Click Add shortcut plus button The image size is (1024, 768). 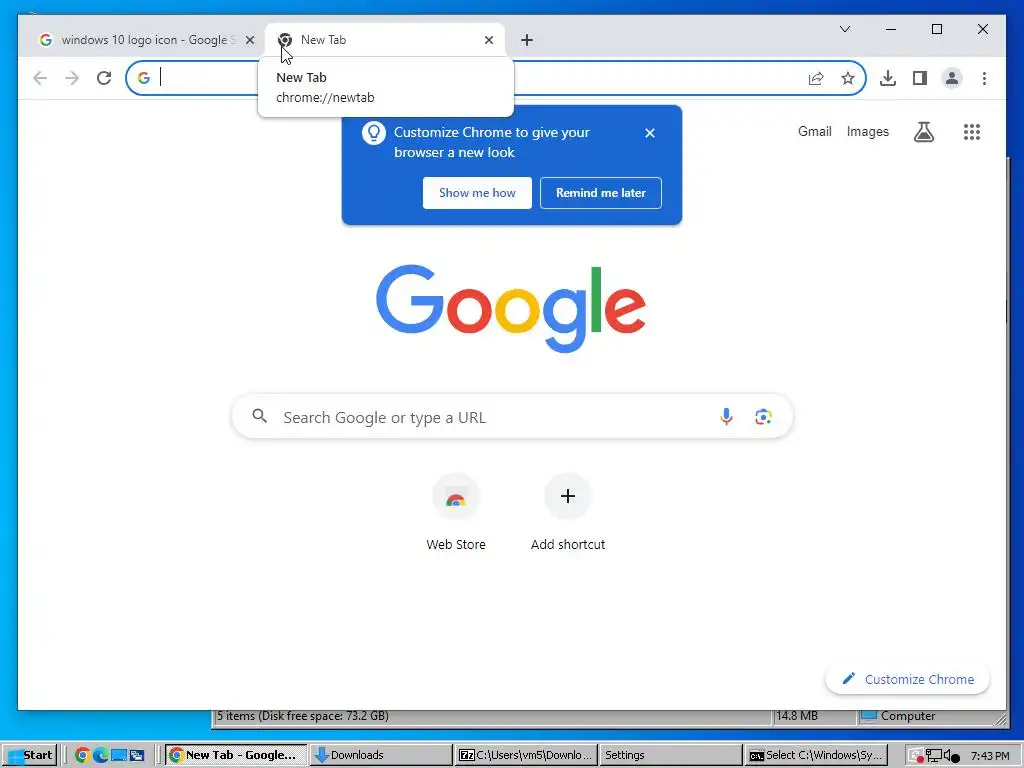[568, 496]
